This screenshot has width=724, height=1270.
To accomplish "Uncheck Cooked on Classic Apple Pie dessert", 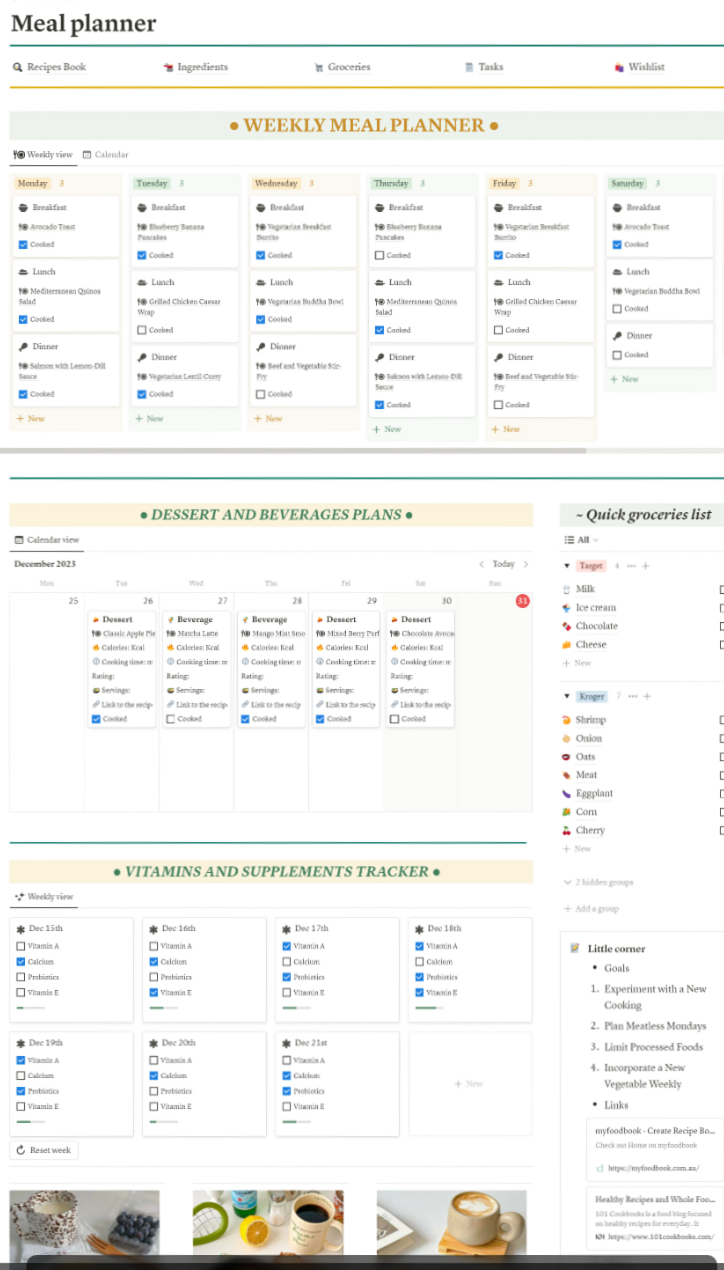I will pos(96,719).
